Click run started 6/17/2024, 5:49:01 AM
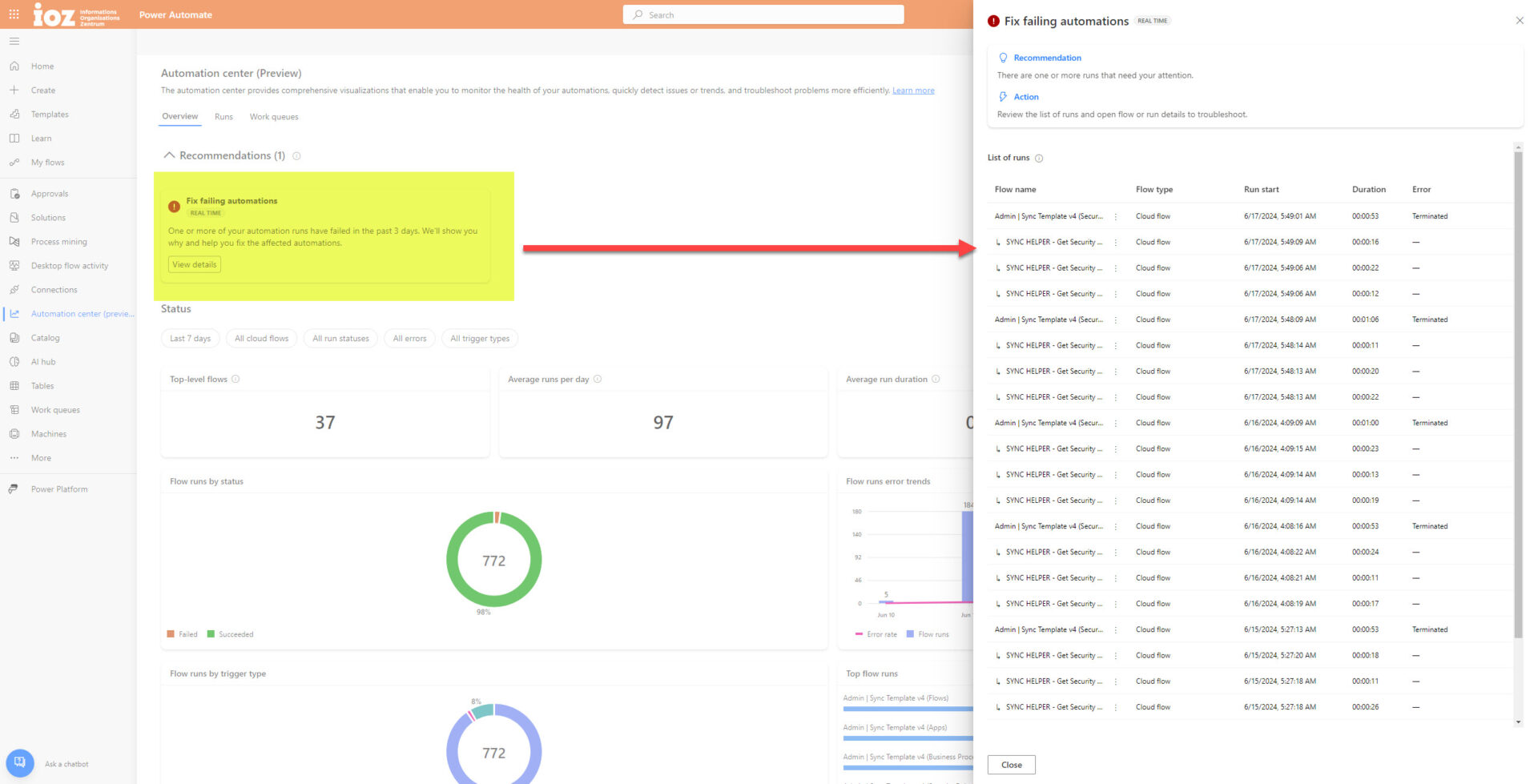This screenshot has height=784, width=1538. (x=1280, y=216)
